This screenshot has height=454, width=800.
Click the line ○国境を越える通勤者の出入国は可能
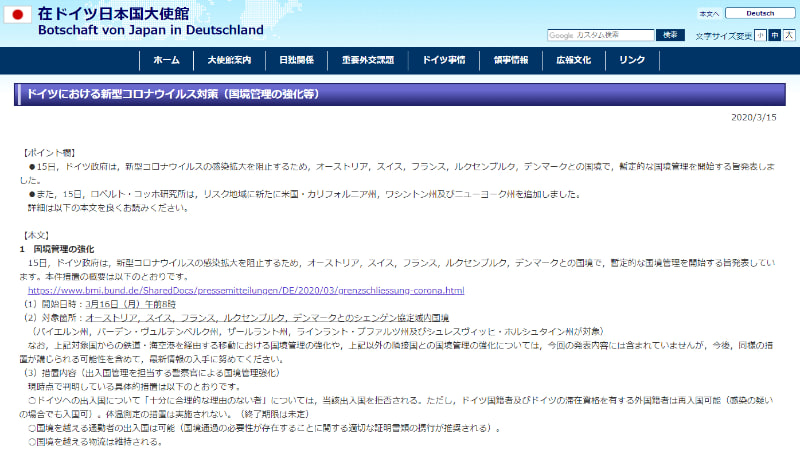(264, 428)
